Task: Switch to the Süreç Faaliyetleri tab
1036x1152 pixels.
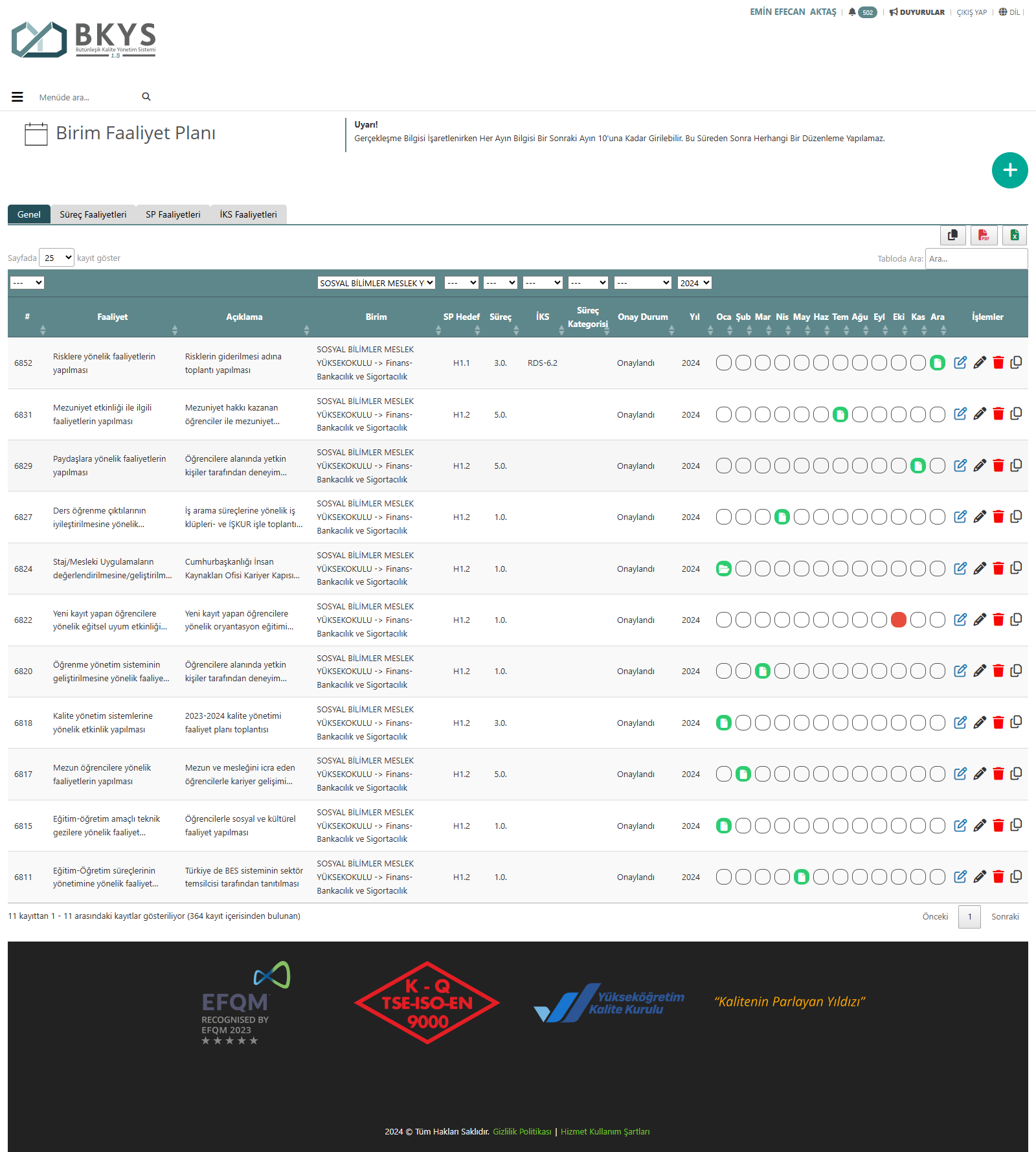Action: click(93, 214)
